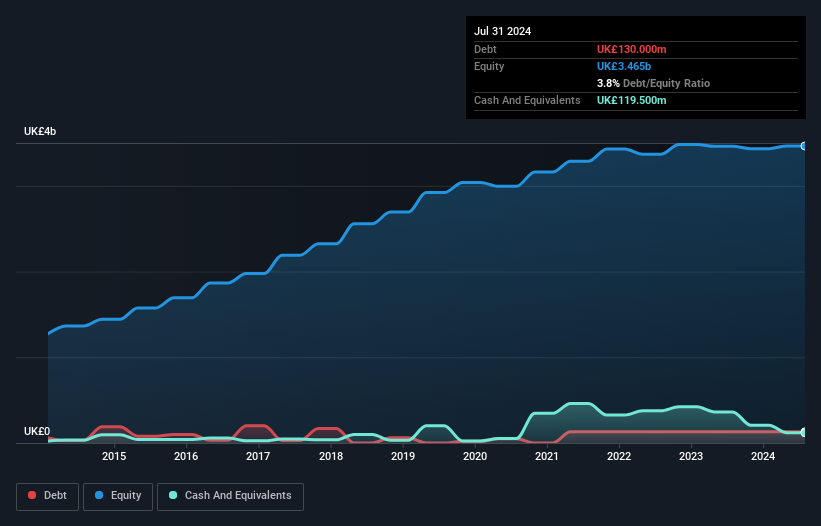Click the UK£4b y-axis label
Viewport: 821px width, 526px height.
click(x=41, y=132)
